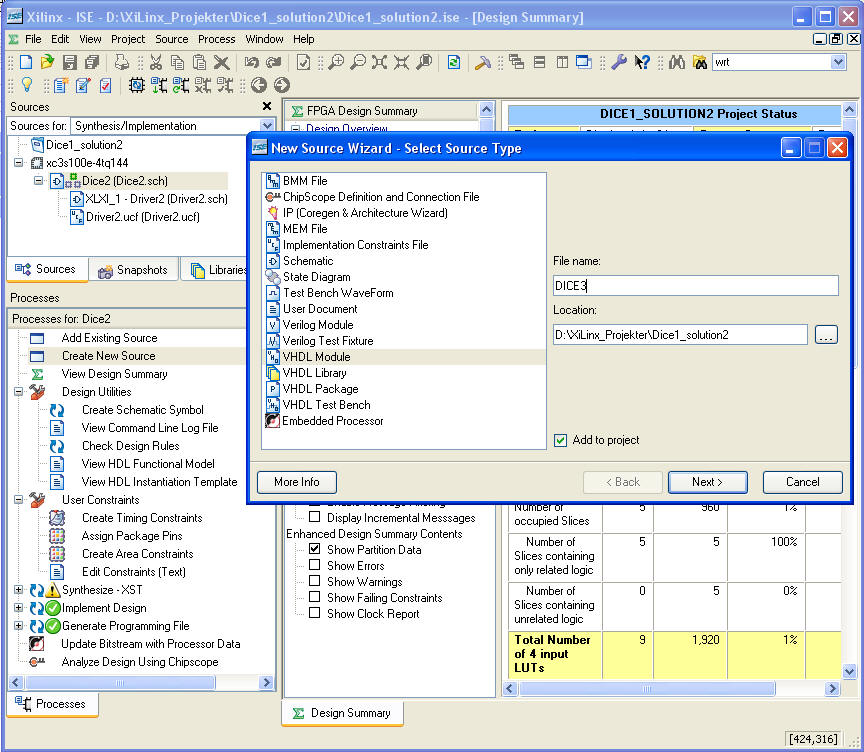Click the File name input field
Image resolution: width=864 pixels, height=752 pixels.
point(695,285)
